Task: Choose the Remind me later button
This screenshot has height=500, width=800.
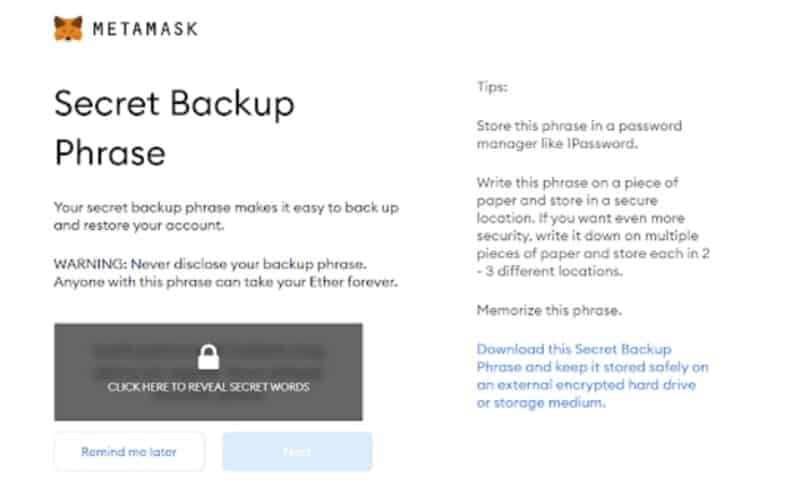Action: (129, 452)
